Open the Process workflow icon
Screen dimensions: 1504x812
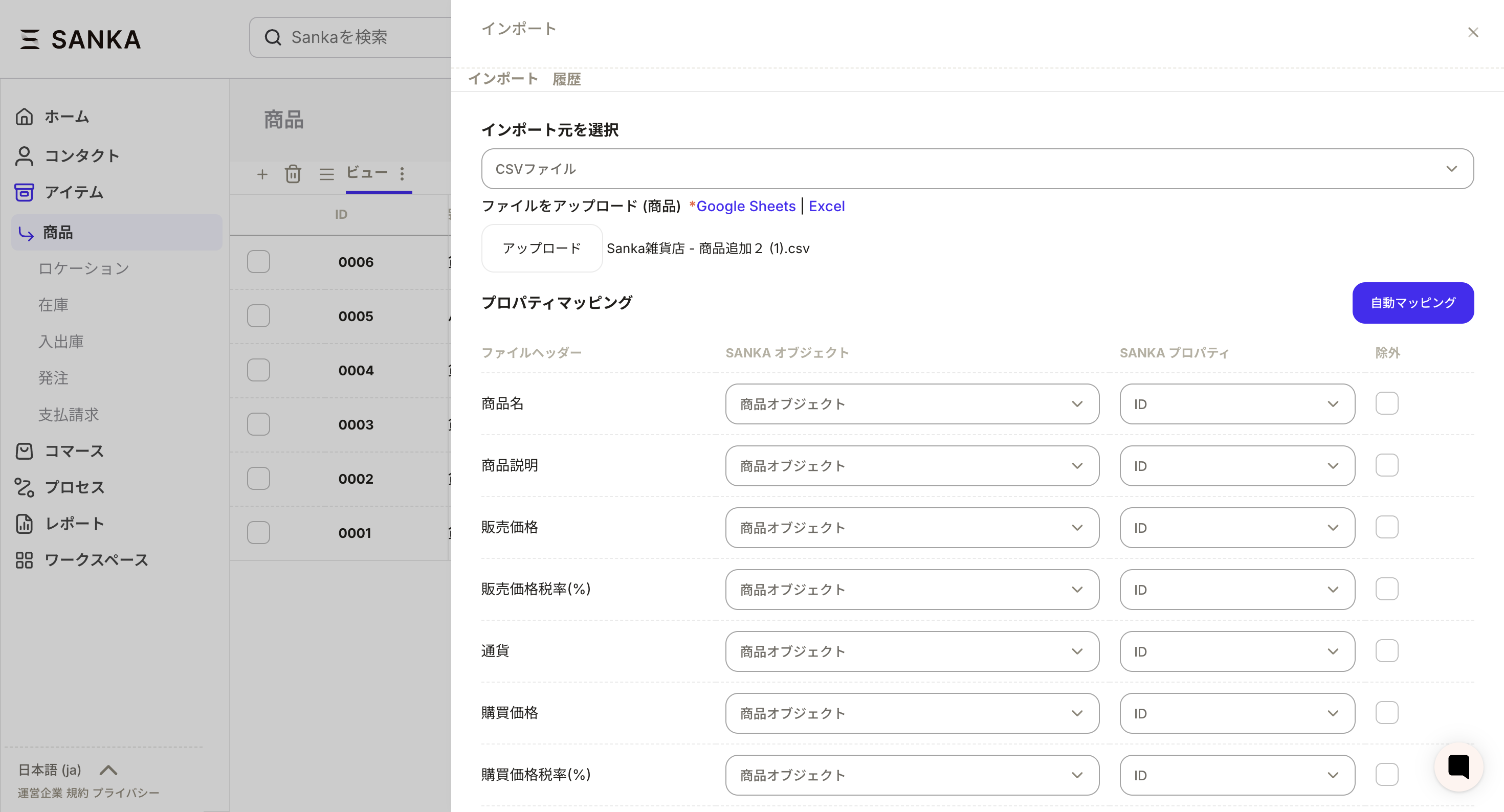[24, 487]
